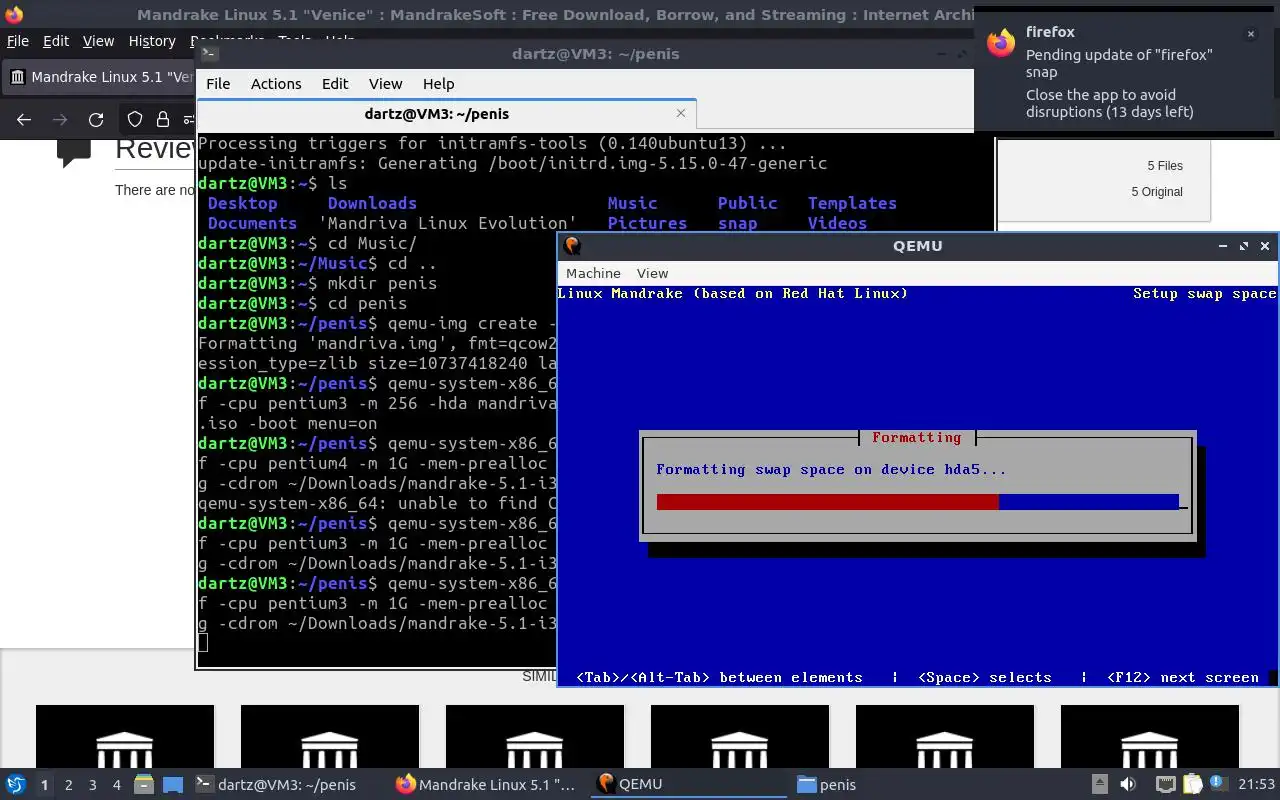Screen dimensions: 1280x800
Task: Open Firefox's Edit menu
Action: [56, 41]
